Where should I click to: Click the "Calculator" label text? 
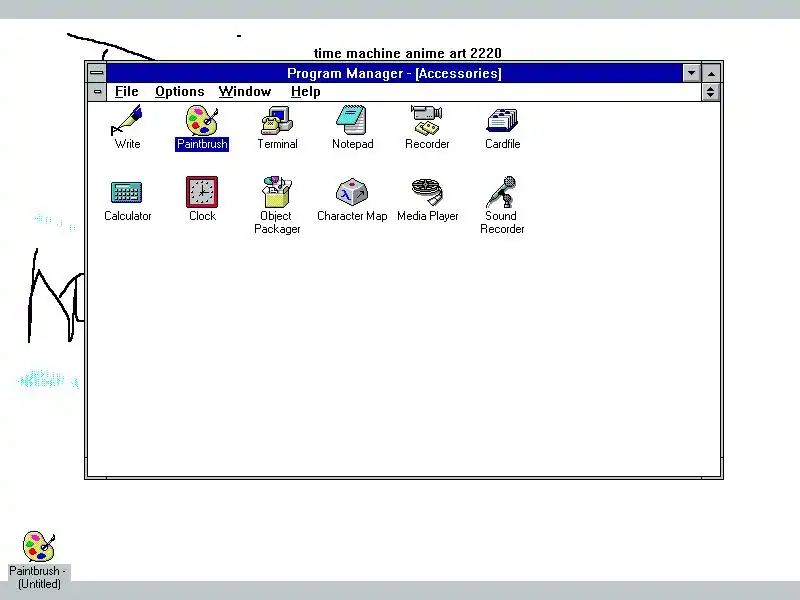[128, 216]
